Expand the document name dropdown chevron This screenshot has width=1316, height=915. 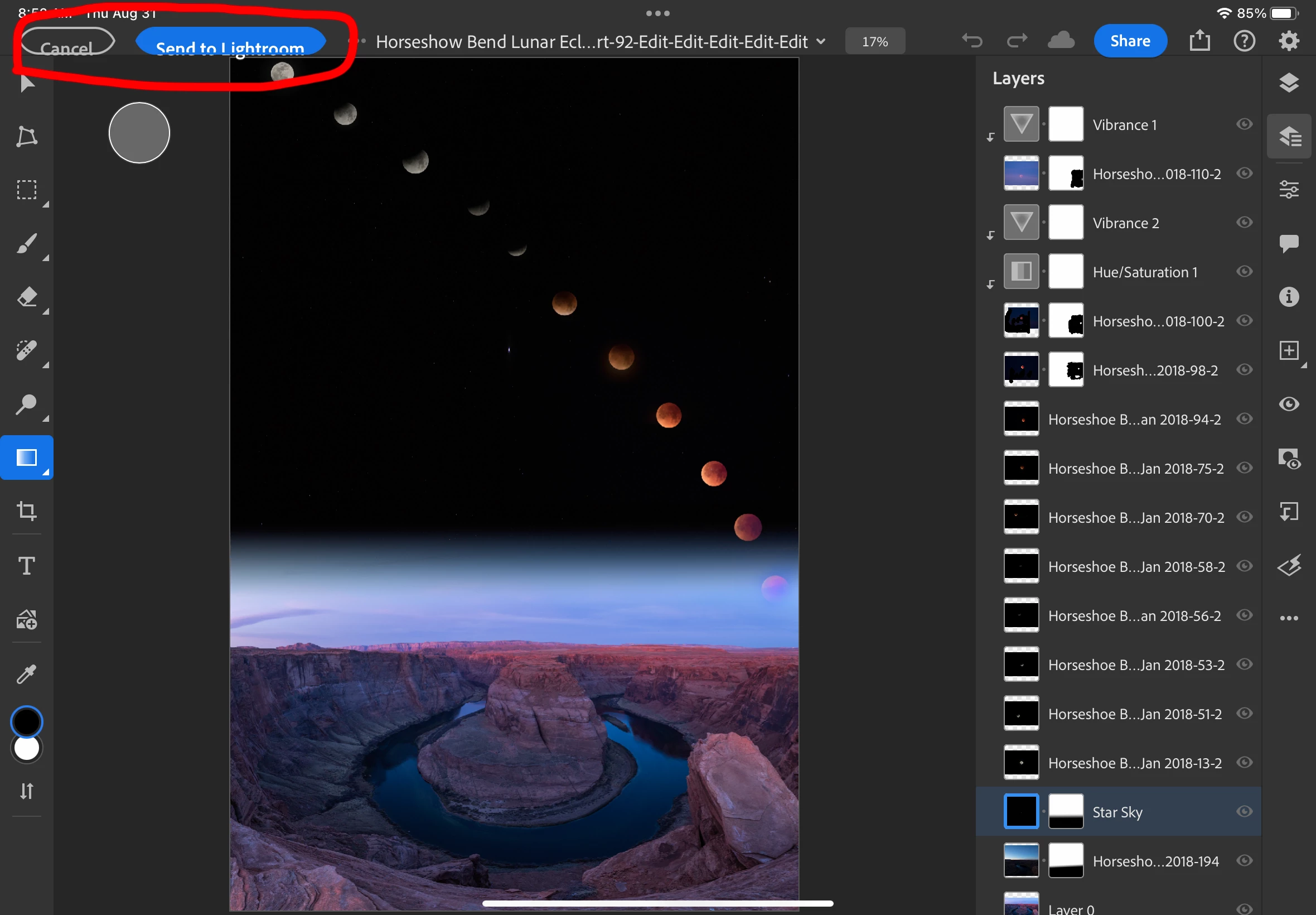(820, 41)
